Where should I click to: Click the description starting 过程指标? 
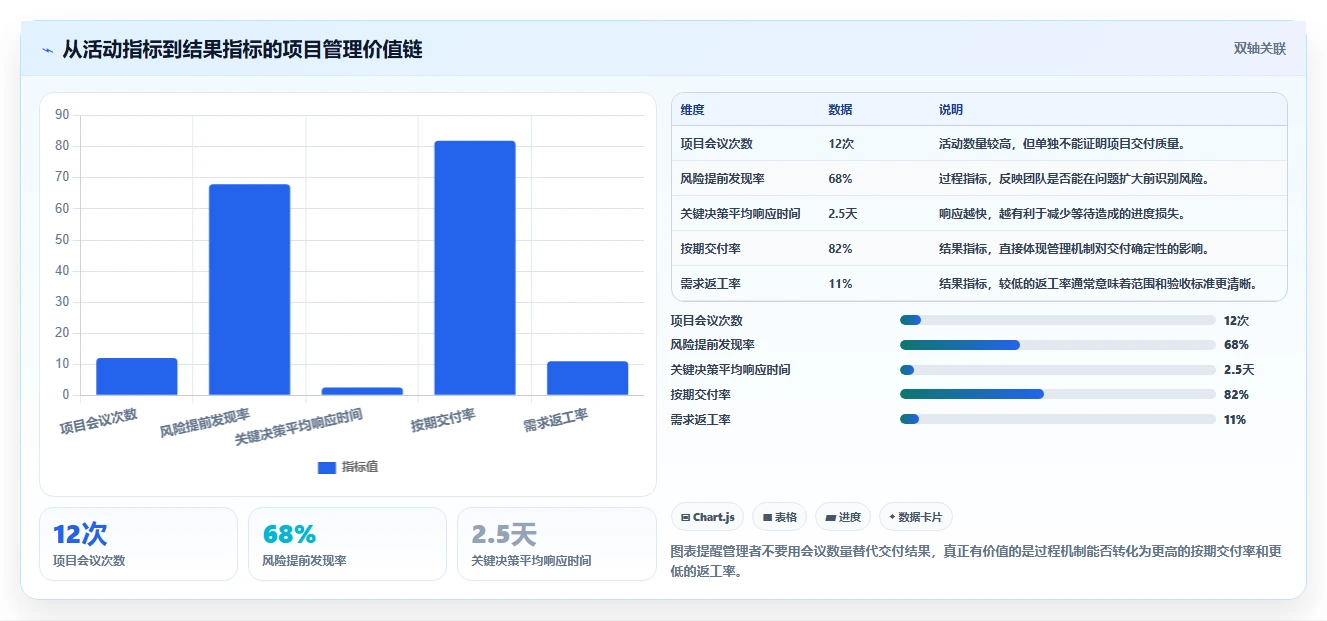coord(1075,179)
